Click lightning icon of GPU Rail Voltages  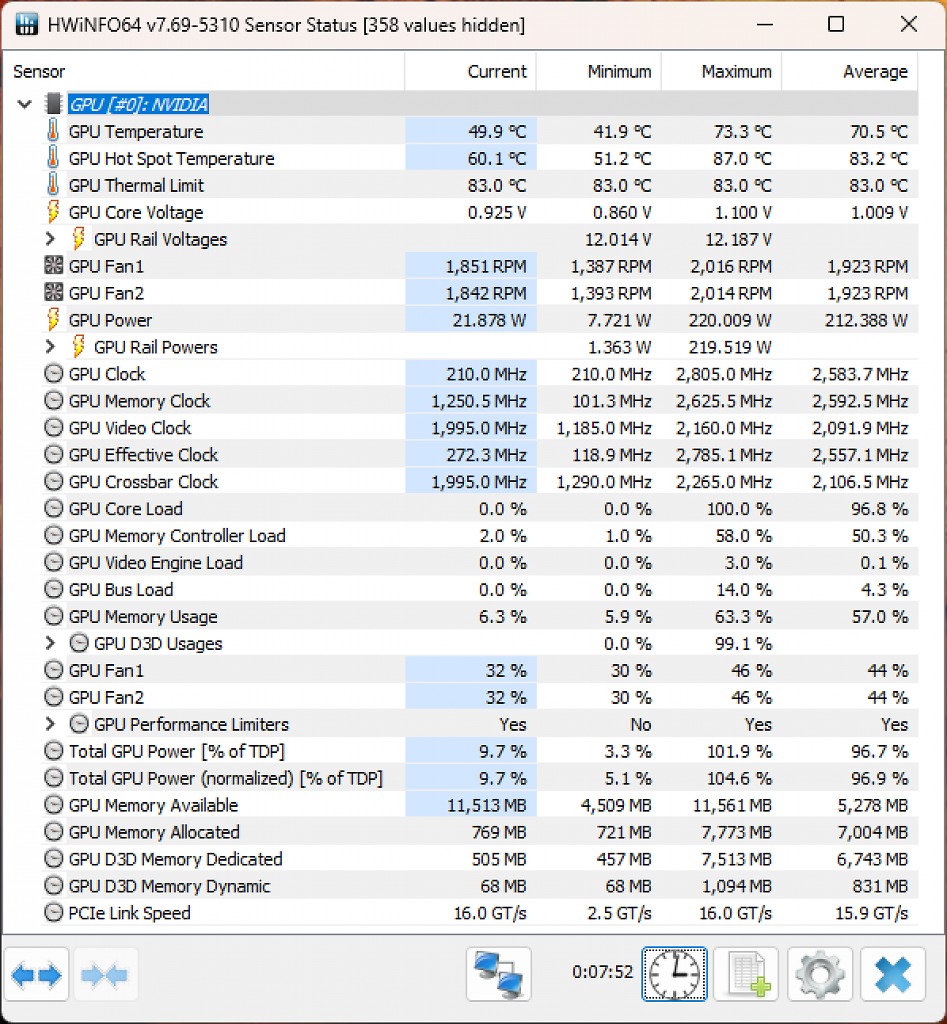click(78, 238)
